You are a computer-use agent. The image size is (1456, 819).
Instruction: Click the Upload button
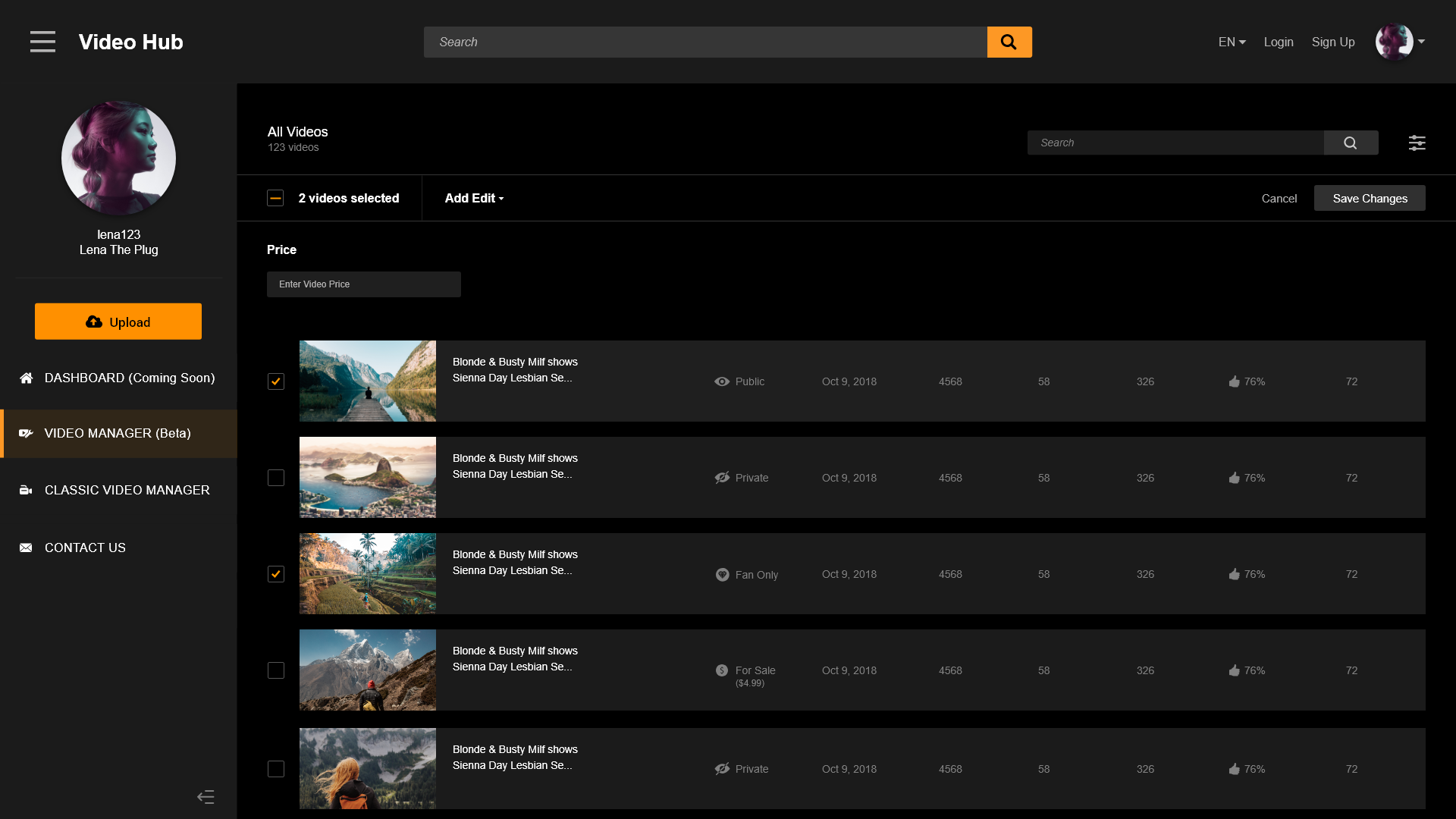pyautogui.click(x=118, y=322)
